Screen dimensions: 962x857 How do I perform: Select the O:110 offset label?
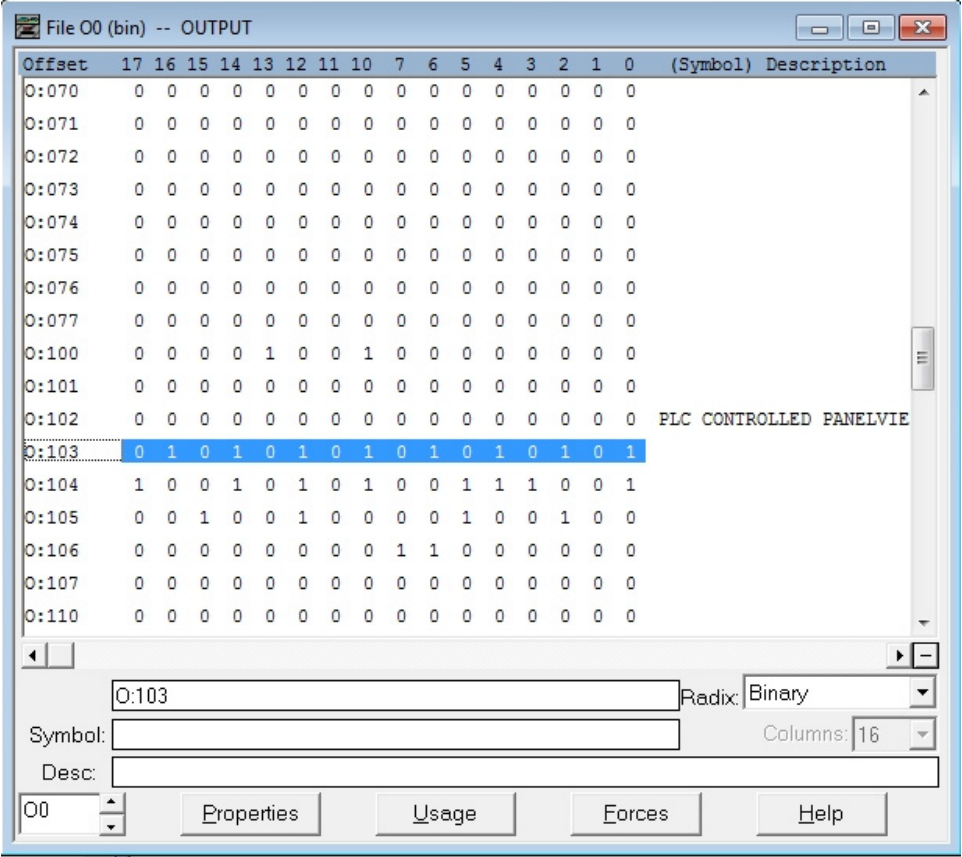(52, 616)
